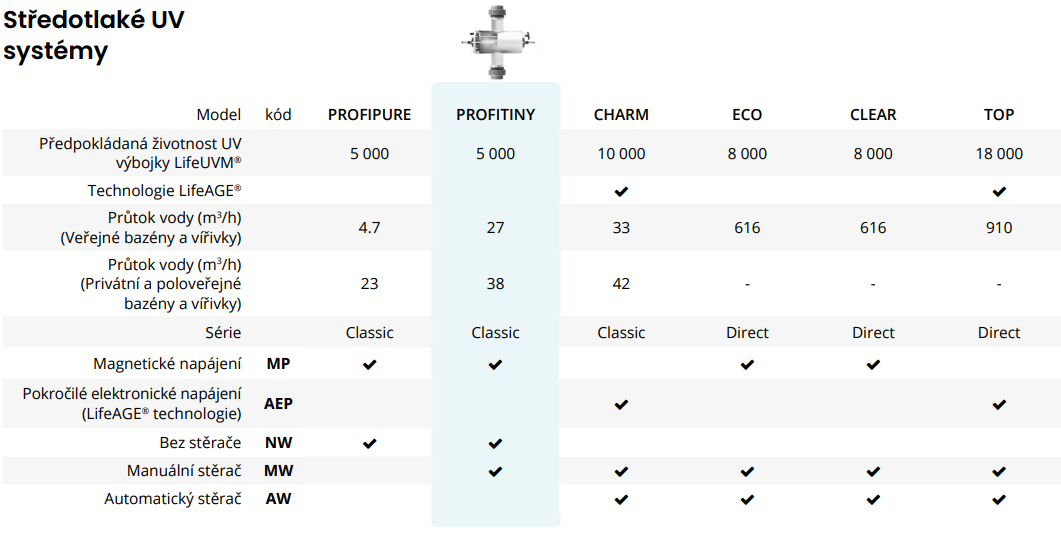This screenshot has height=534, width=1061.
Task: Click the magnetic power checkmark for PROFIPURE
Action: (x=369, y=365)
